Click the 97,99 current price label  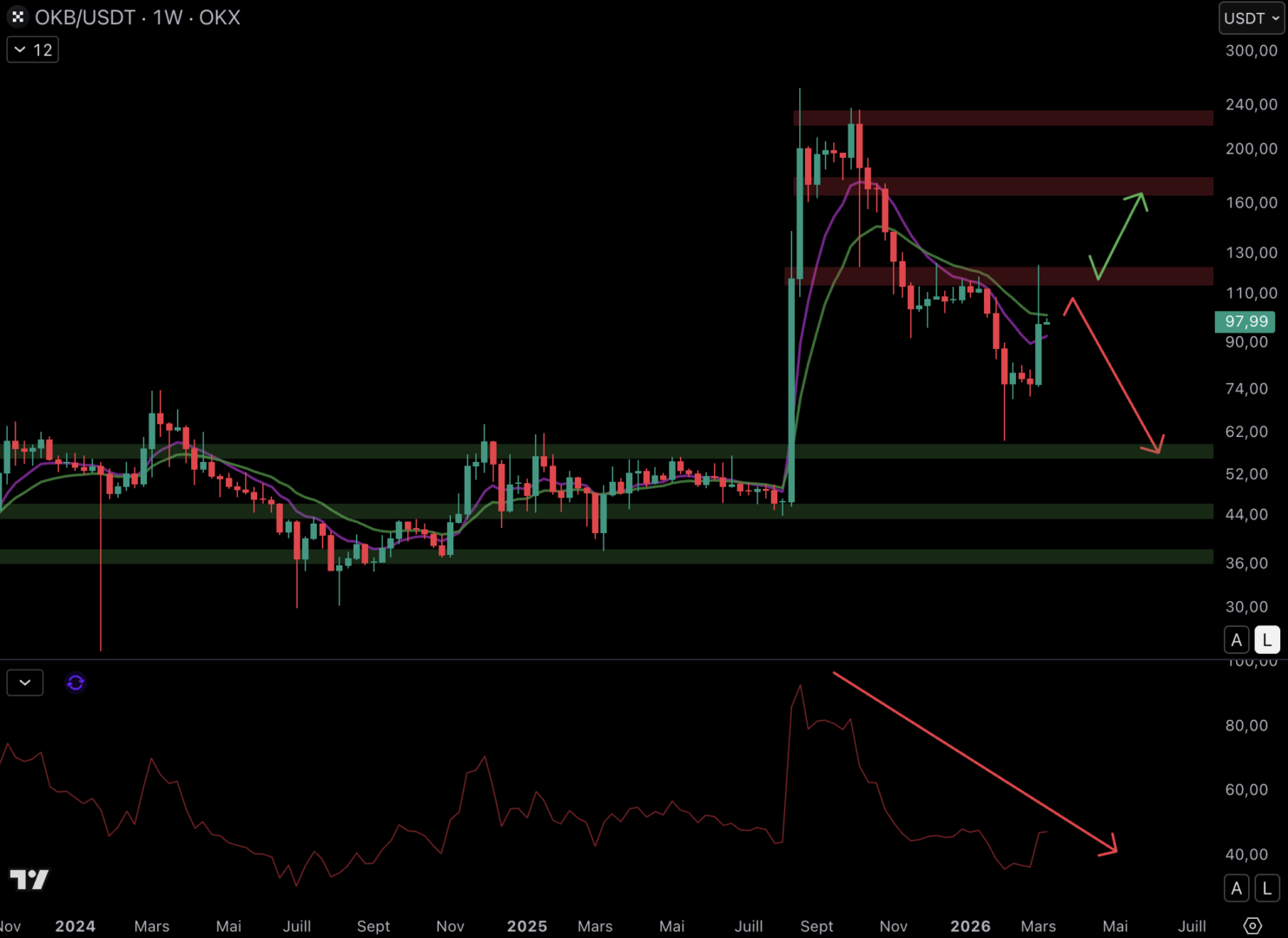[x=1245, y=321]
